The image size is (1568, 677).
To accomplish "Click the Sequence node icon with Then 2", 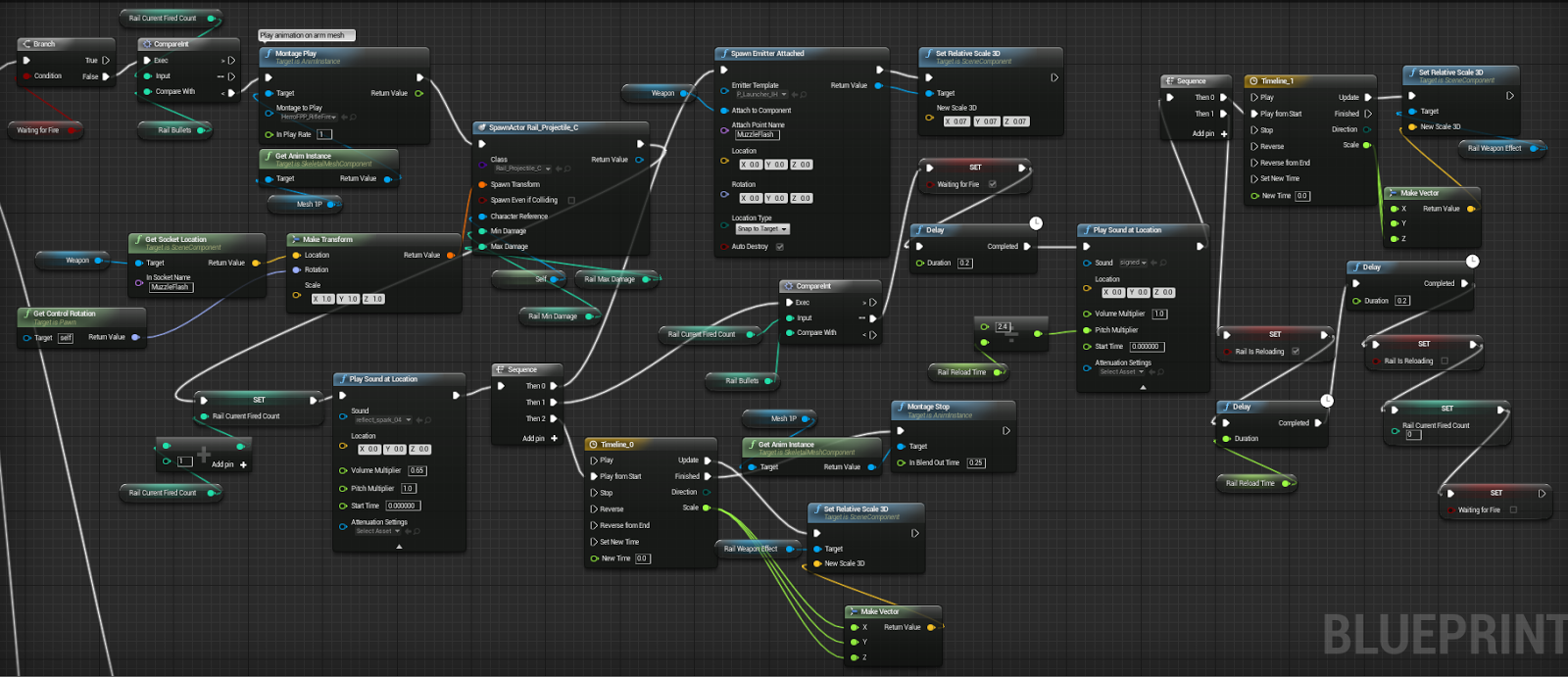I will click(500, 369).
